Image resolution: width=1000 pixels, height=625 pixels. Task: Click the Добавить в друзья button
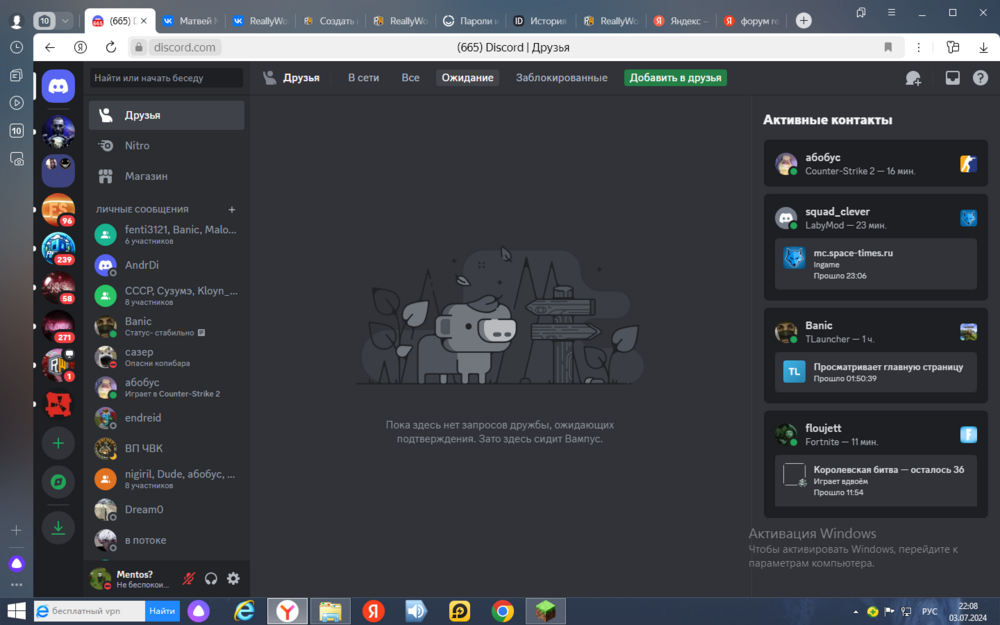[x=675, y=78]
